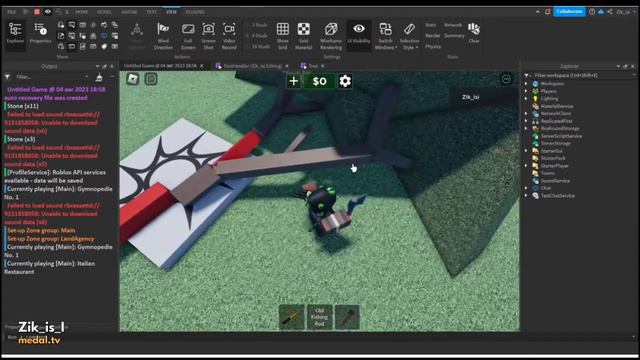Click the Output filter funnel icon

[x=7, y=77]
